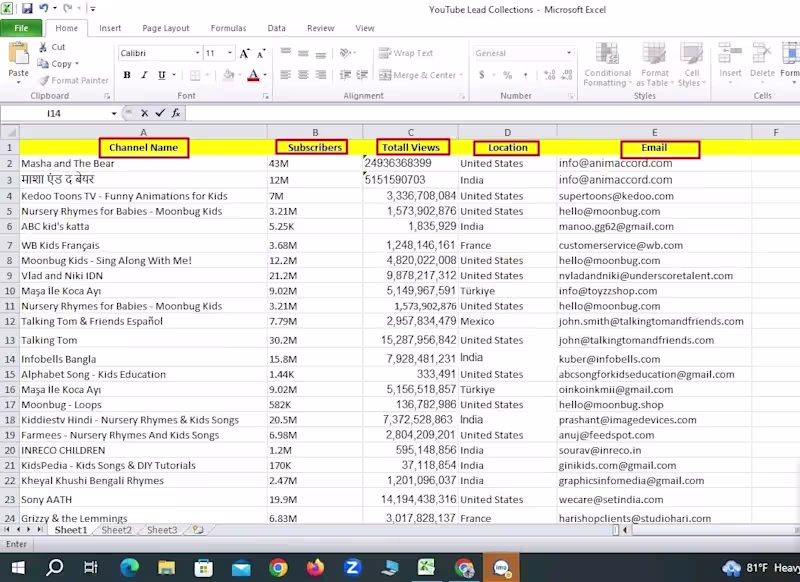The height and width of the screenshot is (582, 800).
Task: Activate the Format Painter brush
Action: [x=44, y=81]
